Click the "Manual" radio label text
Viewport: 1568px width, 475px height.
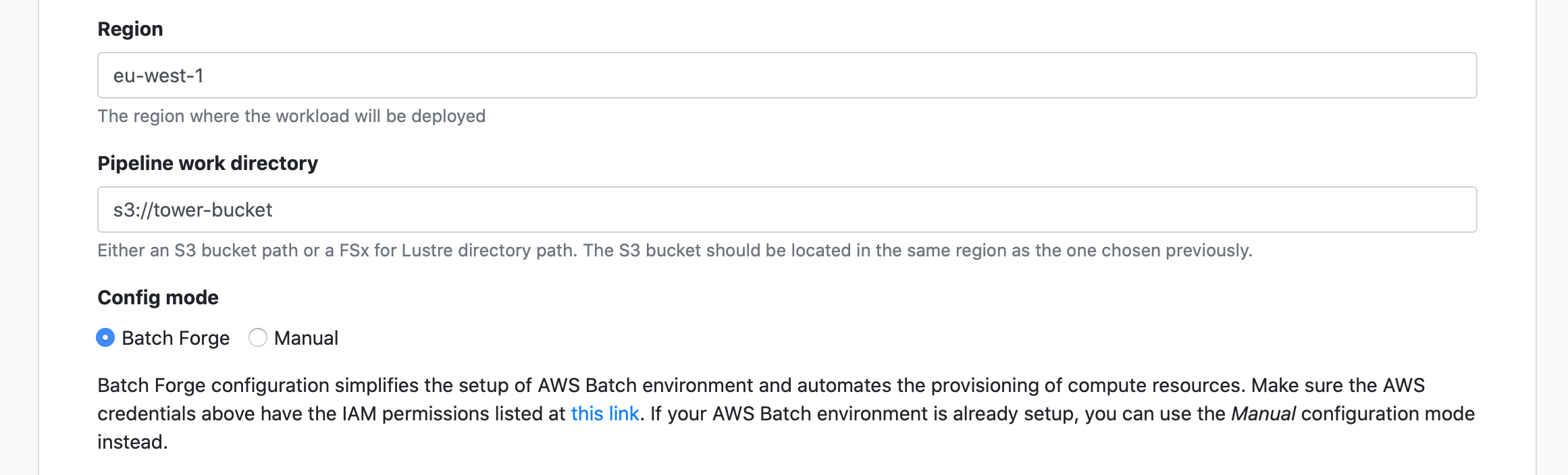tap(306, 338)
